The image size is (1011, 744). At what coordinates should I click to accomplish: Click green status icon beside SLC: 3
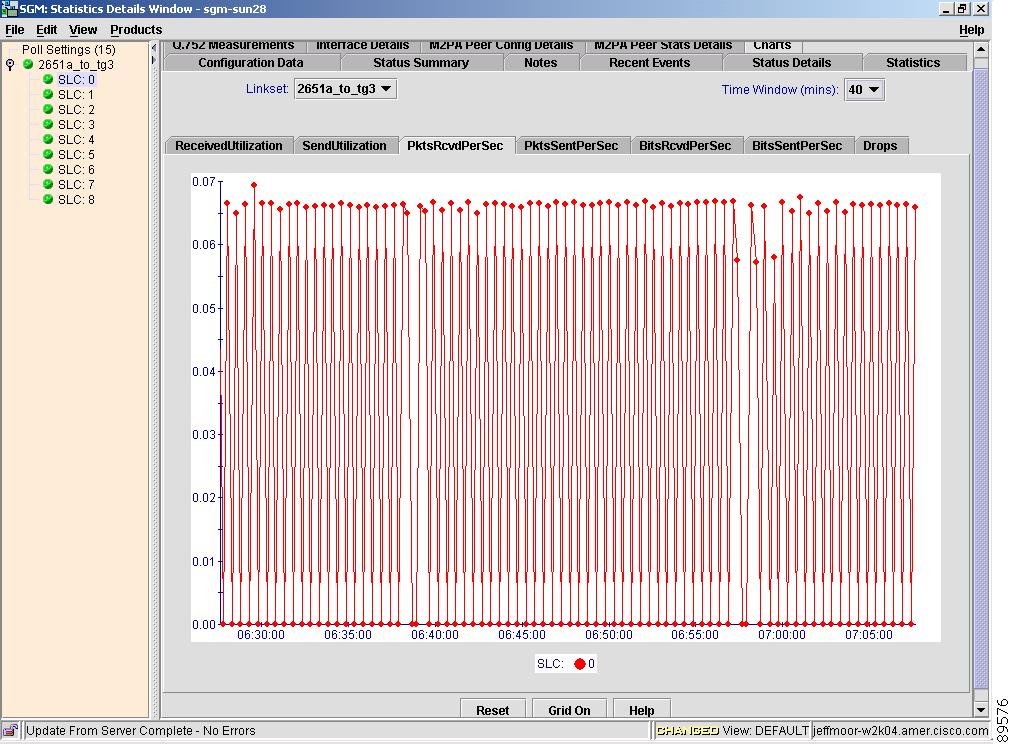pyautogui.click(x=47, y=125)
